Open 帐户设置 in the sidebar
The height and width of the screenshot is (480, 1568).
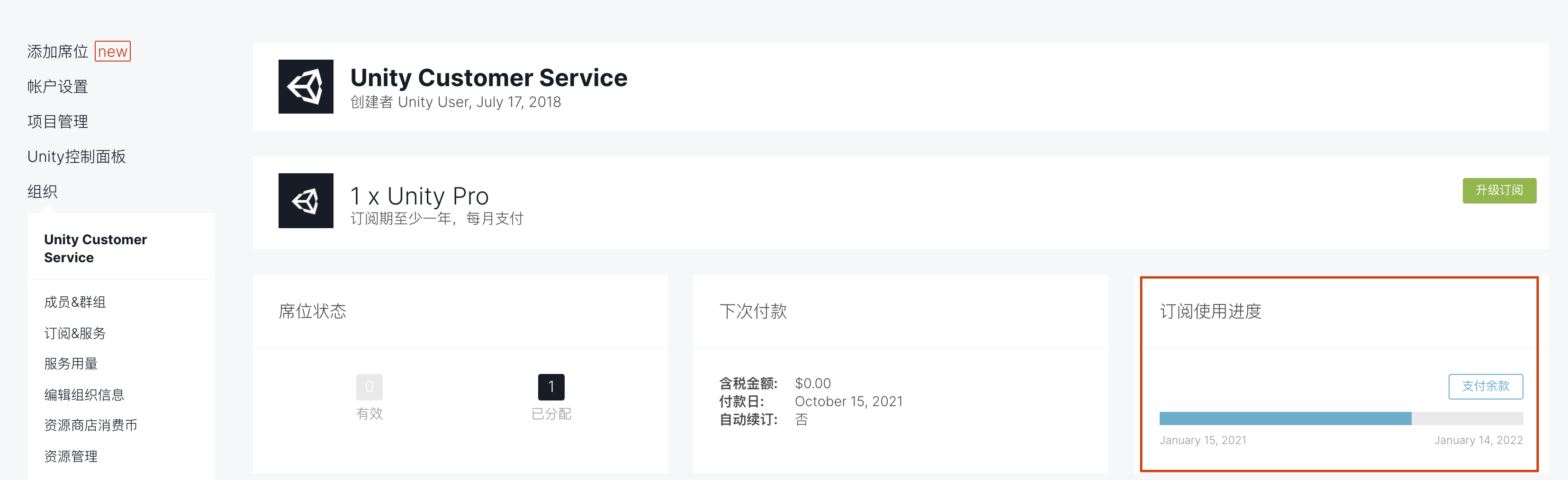(58, 86)
